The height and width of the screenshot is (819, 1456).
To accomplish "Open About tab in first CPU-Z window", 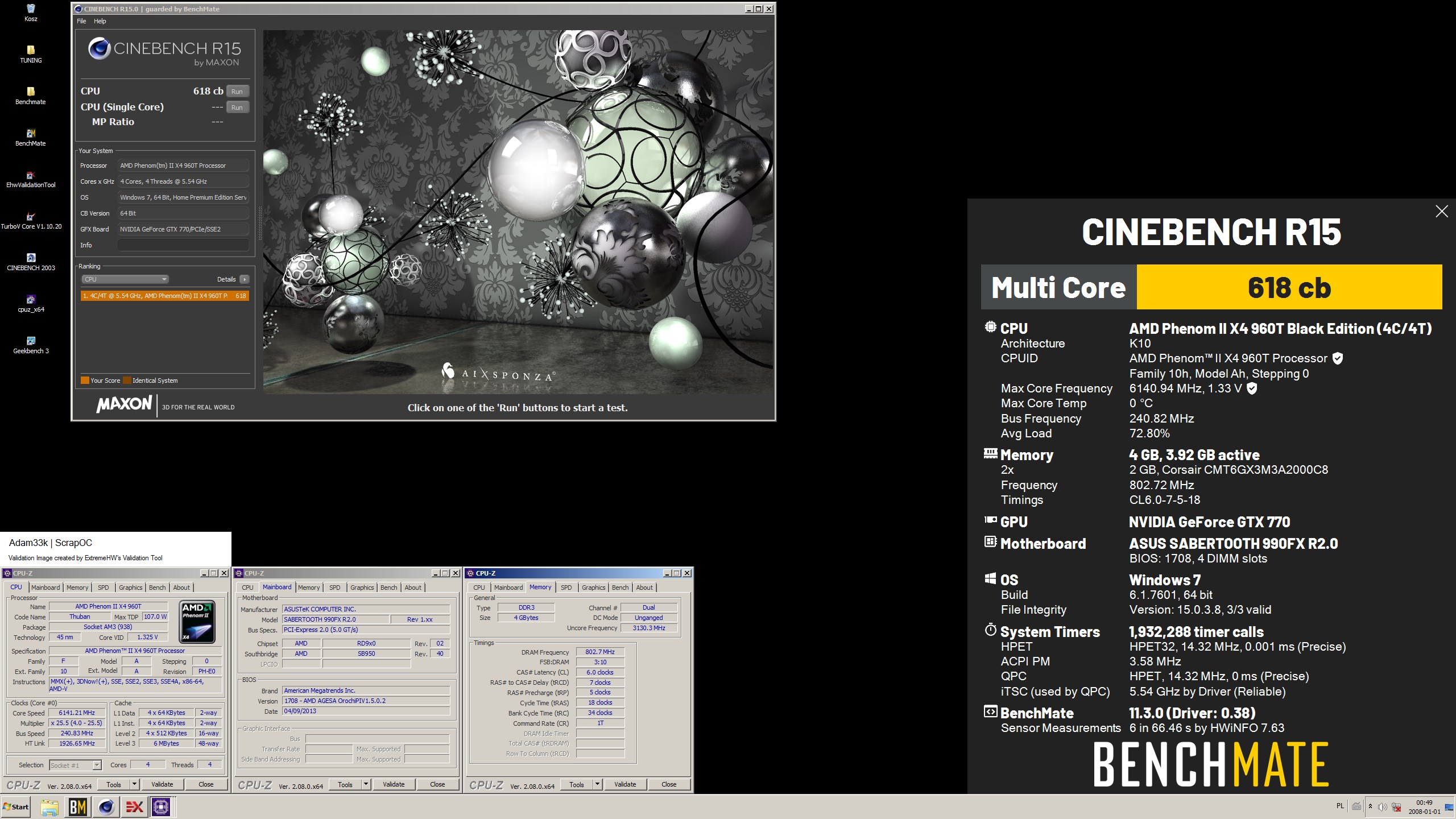I will pos(181,588).
